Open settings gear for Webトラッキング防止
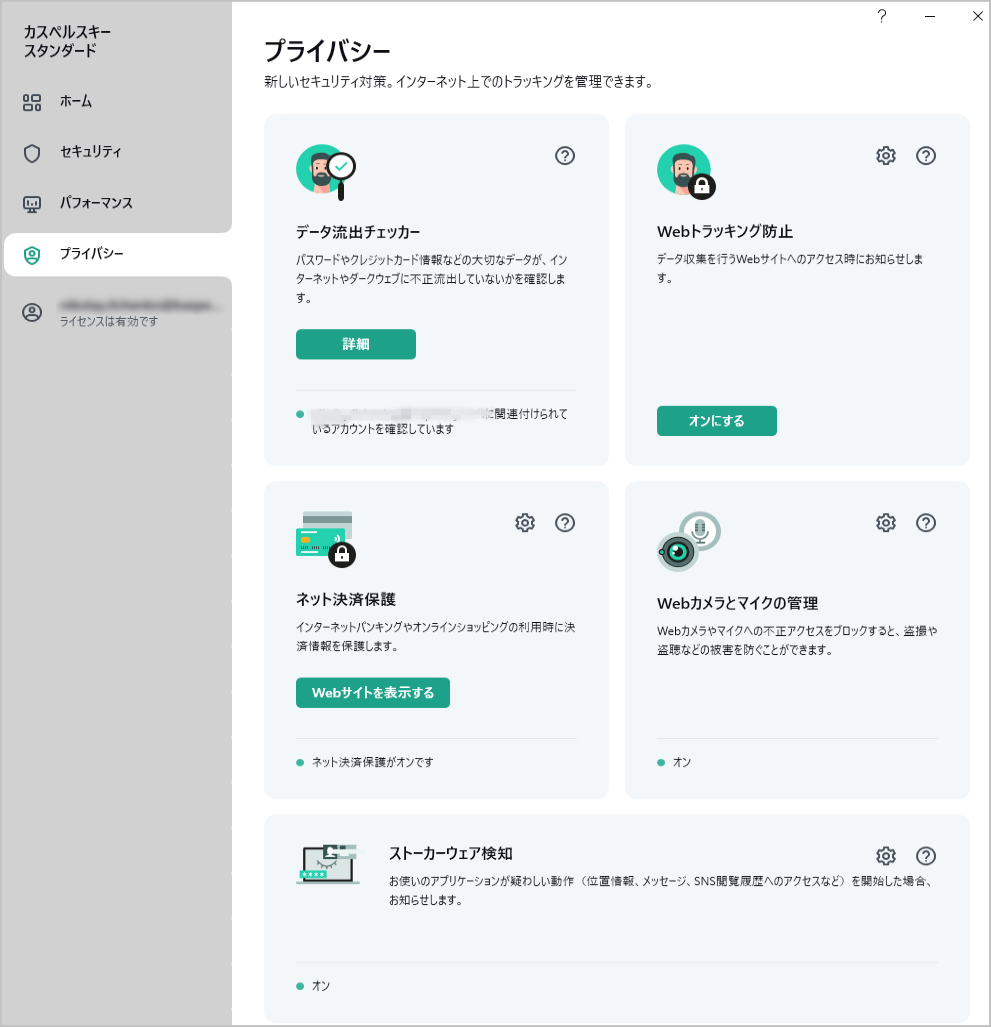Viewport: 991px width, 1027px height. [886, 156]
